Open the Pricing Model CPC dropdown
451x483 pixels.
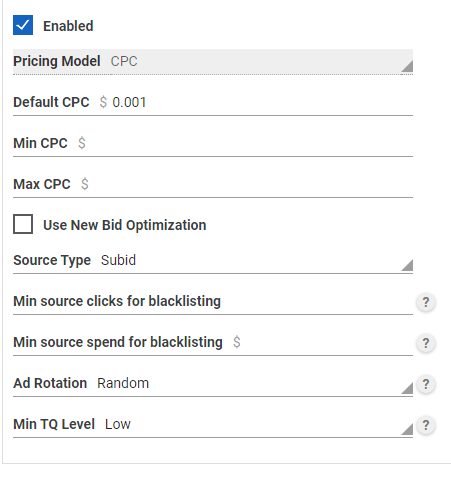coord(213,62)
